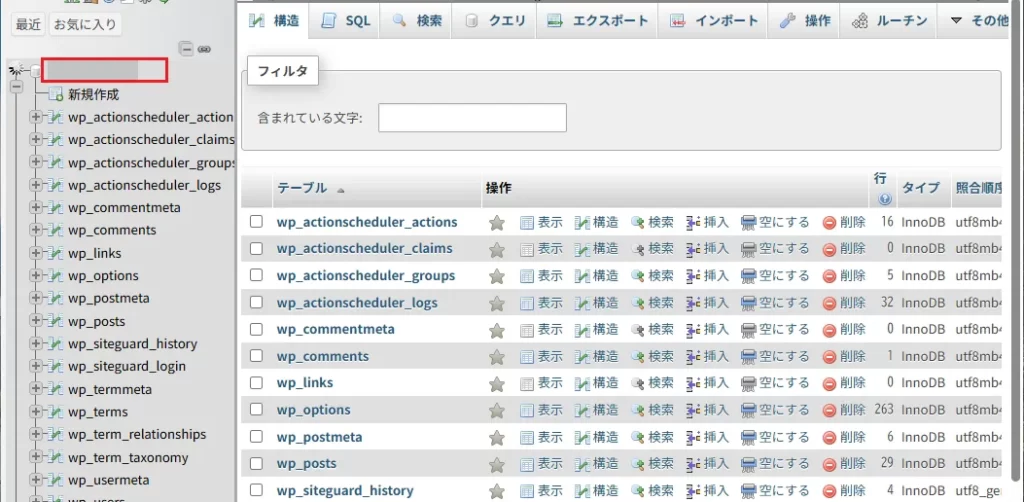Image resolution: width=1024 pixels, height=502 pixels.
Task: Check the wp_actionscheduler_actions row checkbox
Action: point(256,222)
